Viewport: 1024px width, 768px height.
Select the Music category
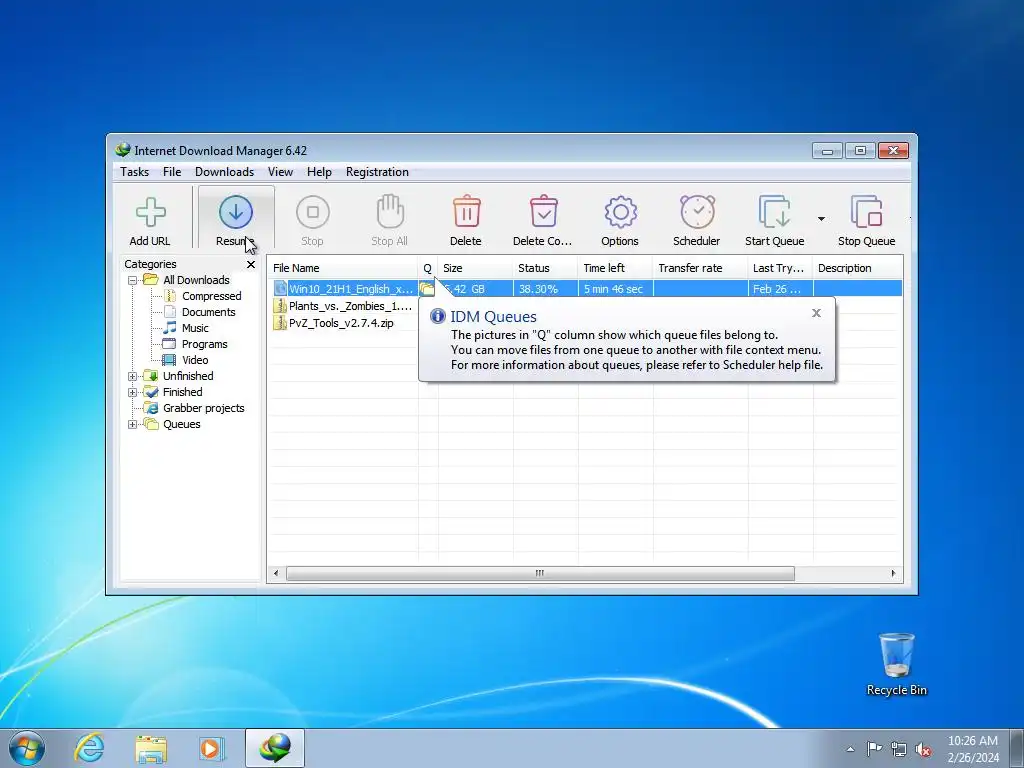(x=195, y=328)
